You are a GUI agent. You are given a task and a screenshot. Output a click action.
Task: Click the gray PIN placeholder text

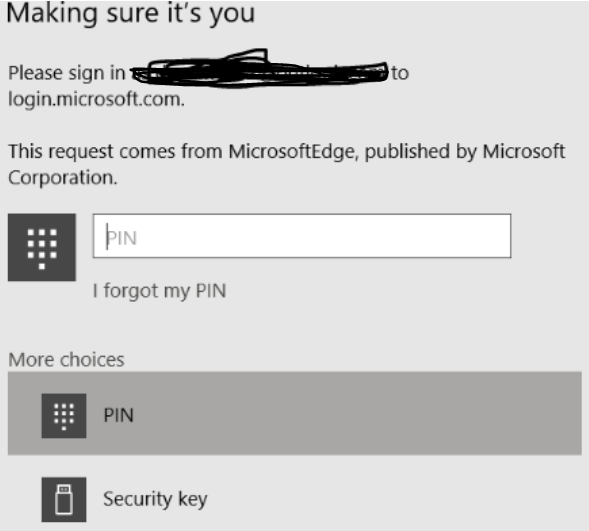(x=122, y=238)
